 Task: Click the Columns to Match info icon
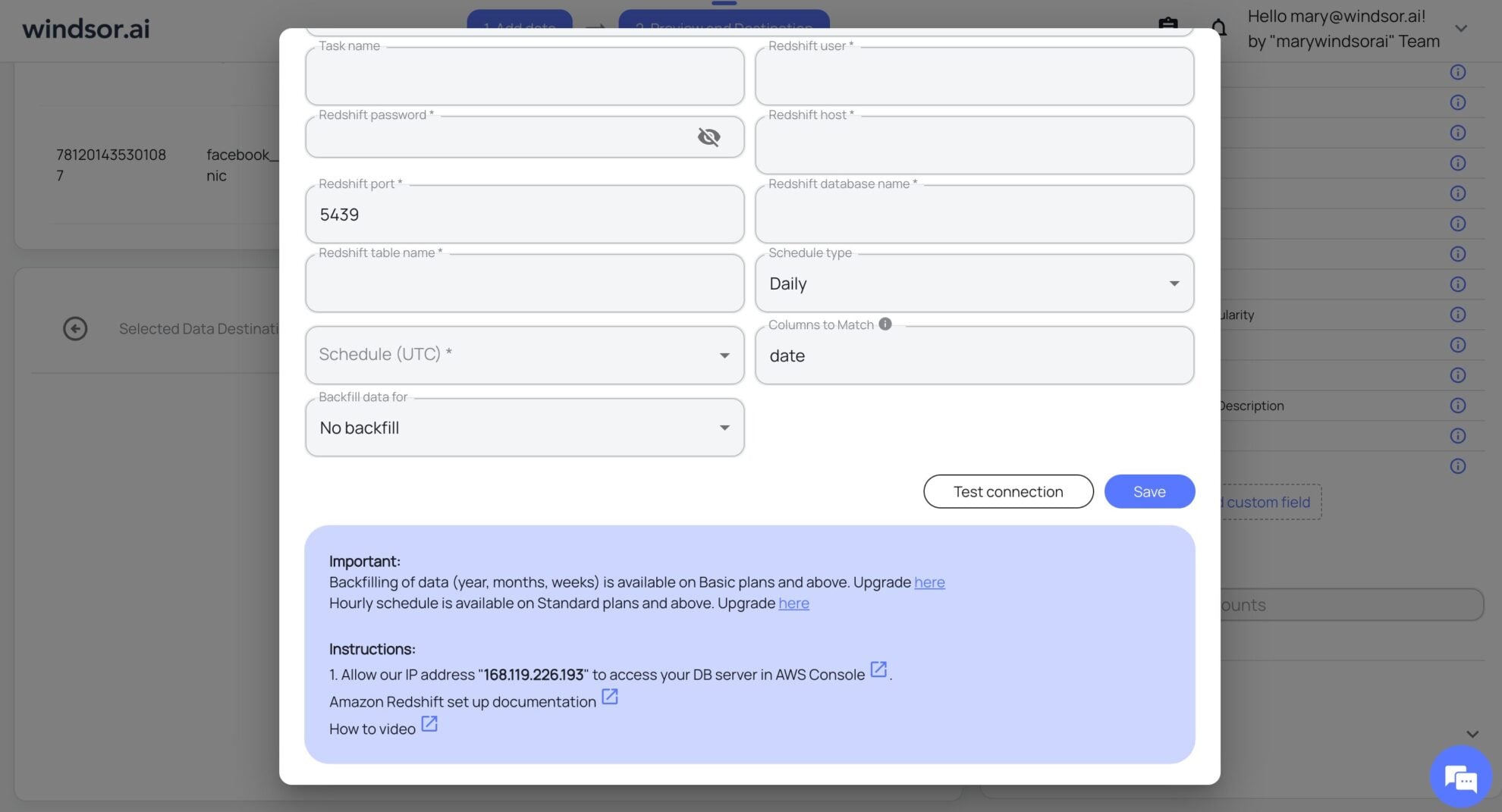point(885,324)
